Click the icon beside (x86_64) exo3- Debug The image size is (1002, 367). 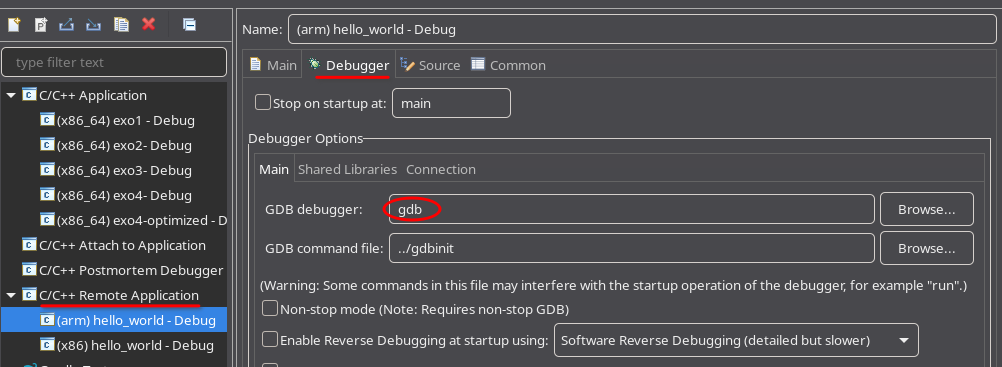point(47,170)
